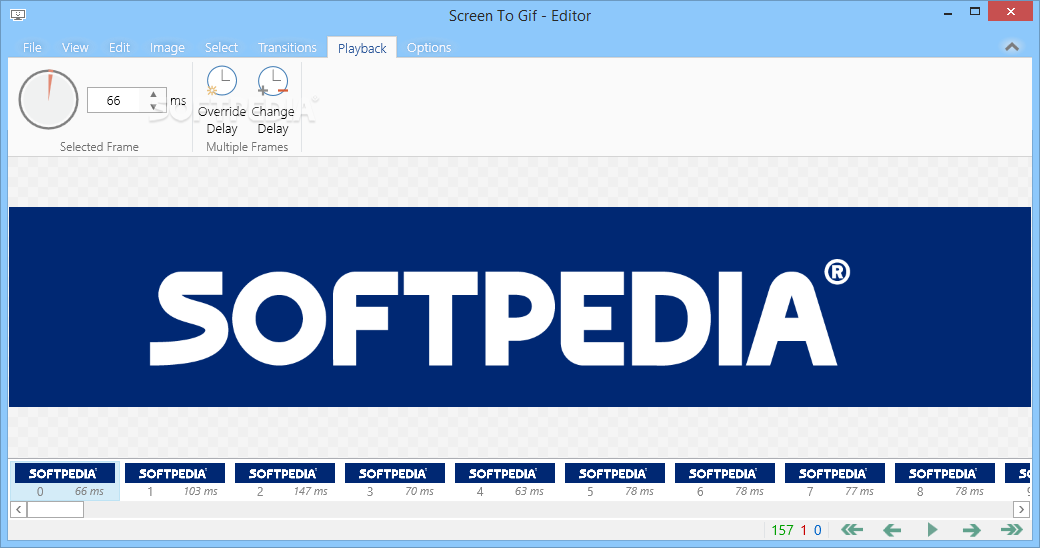Click the Change Delay icon
Viewport: 1040px width, 548px height.
(273, 82)
